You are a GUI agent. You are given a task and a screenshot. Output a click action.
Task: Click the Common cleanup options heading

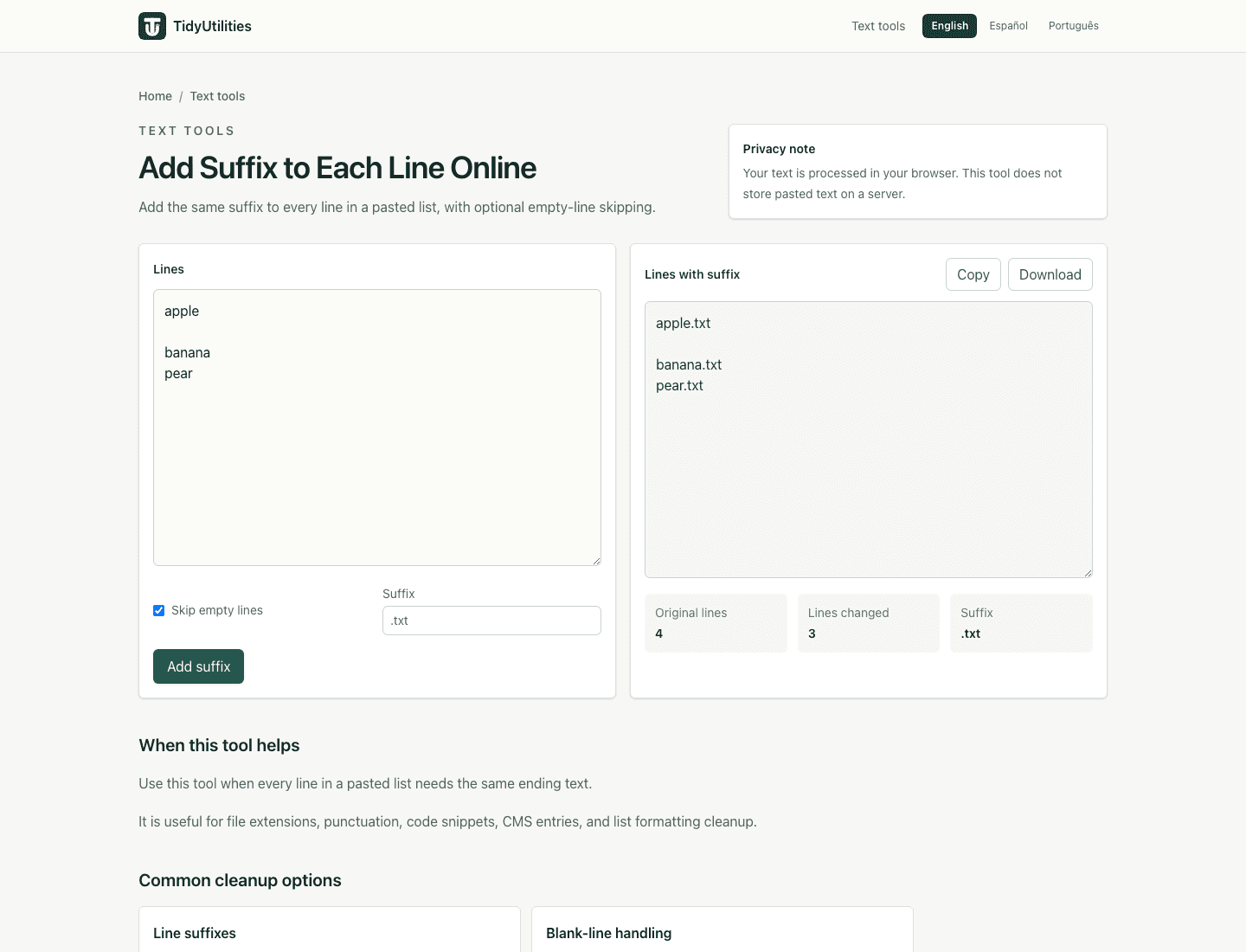point(240,880)
